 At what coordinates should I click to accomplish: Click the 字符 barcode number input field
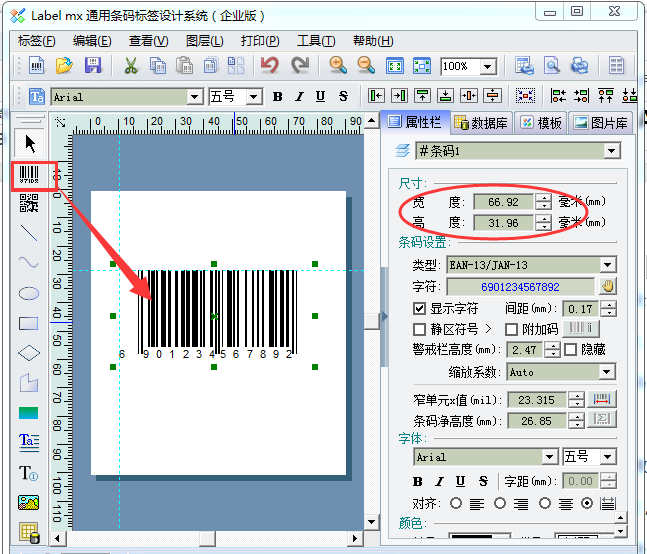(x=520, y=287)
